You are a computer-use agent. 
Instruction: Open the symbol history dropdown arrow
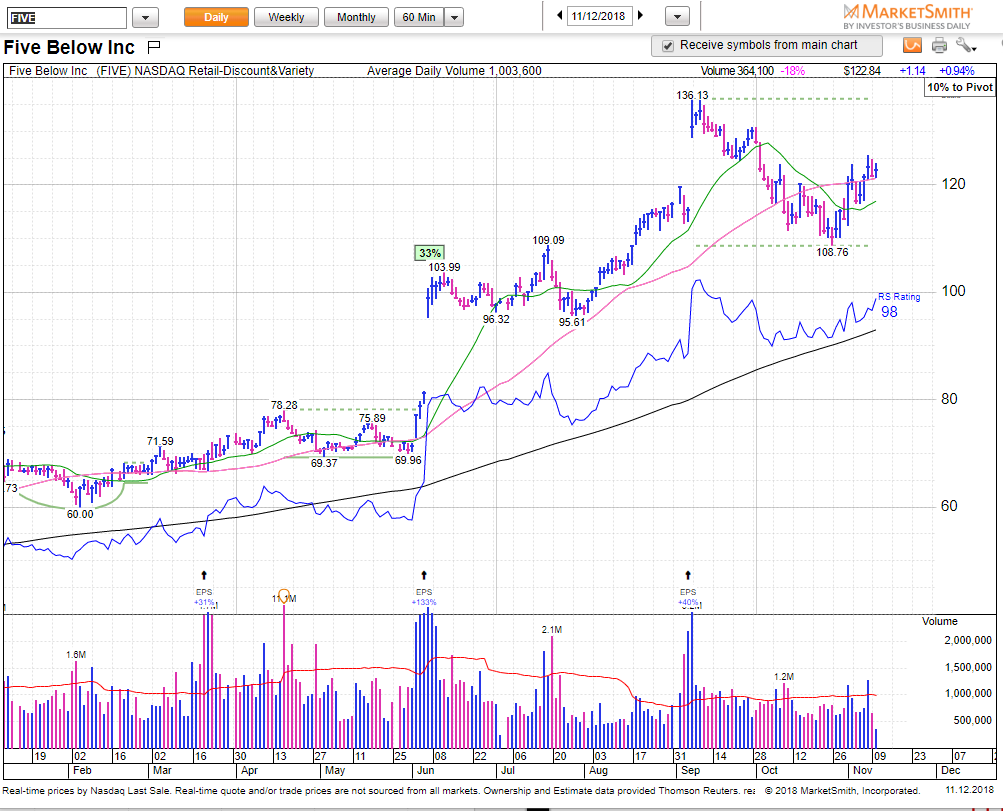[145, 17]
